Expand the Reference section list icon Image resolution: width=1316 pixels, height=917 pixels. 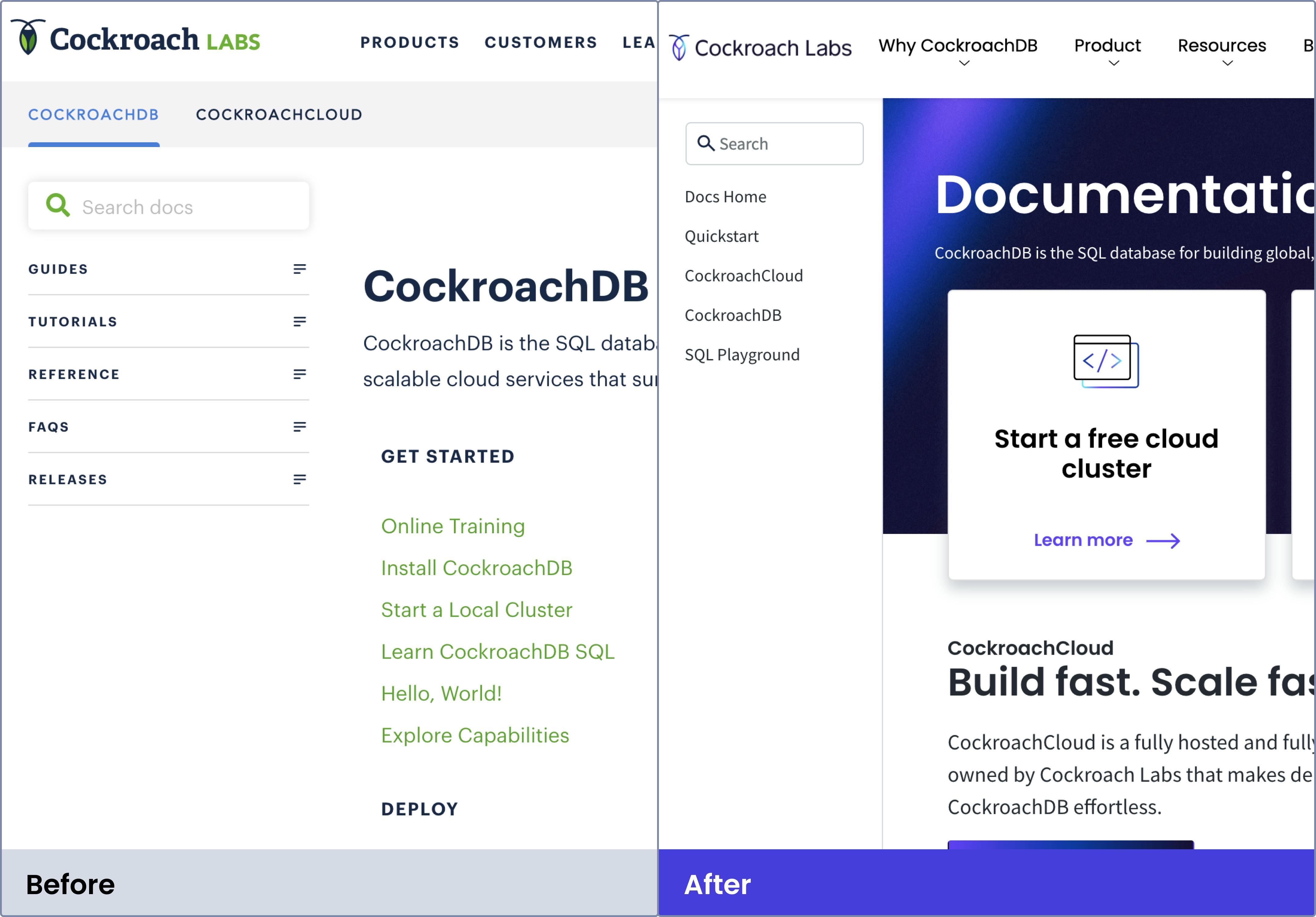pyautogui.click(x=299, y=374)
